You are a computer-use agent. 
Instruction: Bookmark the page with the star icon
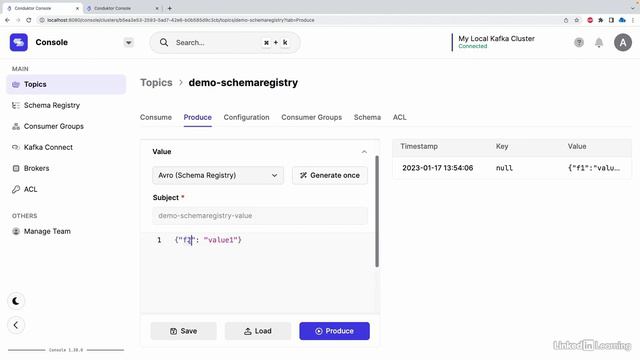(577, 20)
